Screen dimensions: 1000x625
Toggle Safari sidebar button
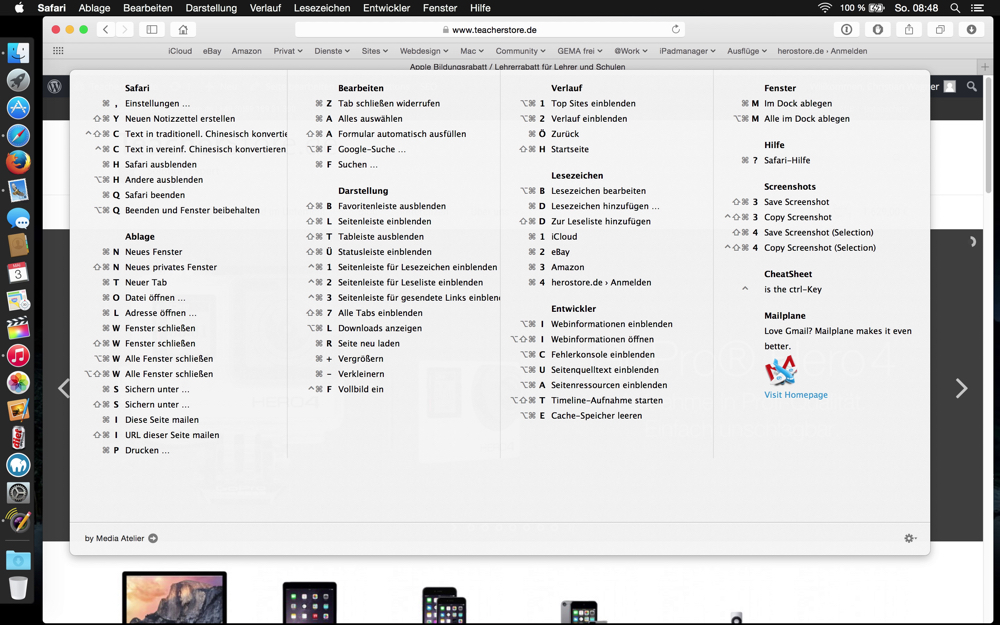tap(152, 29)
